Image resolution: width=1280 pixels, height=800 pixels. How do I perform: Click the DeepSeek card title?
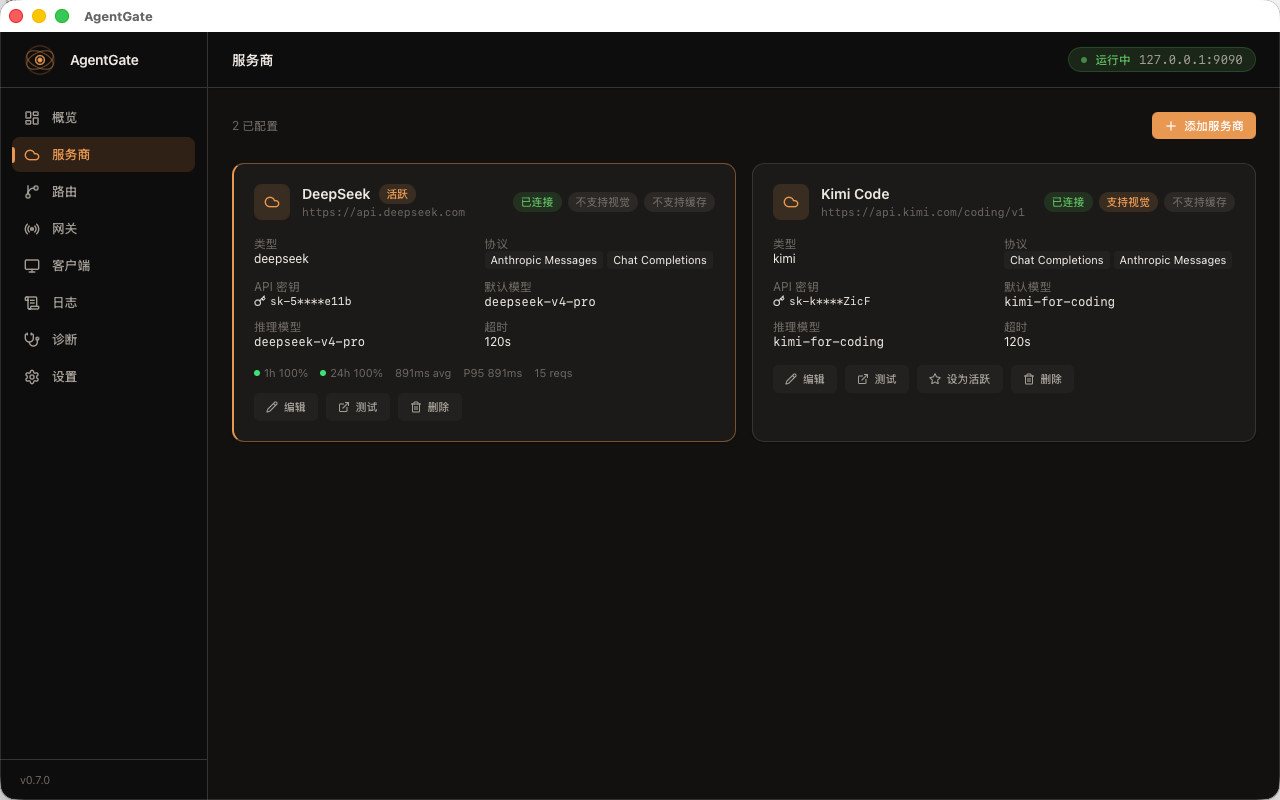point(336,194)
